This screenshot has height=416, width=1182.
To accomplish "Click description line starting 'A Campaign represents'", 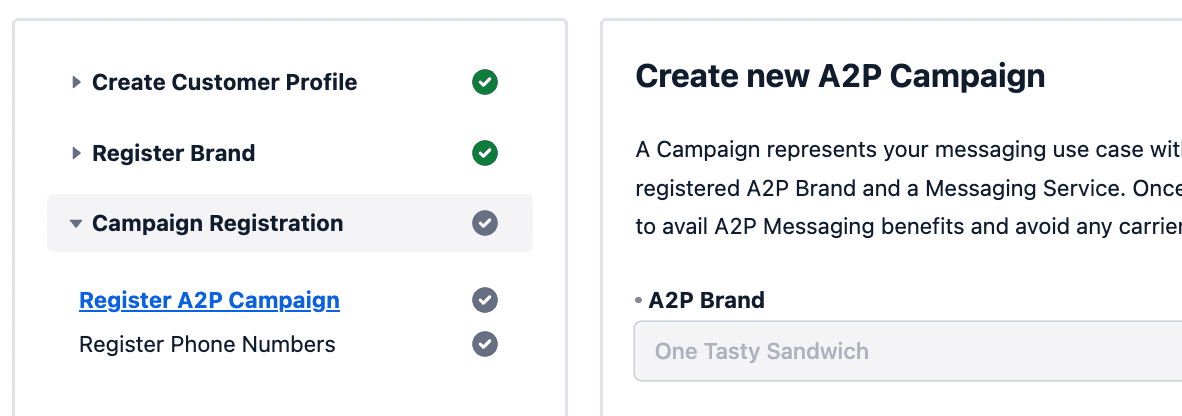I will [906, 151].
